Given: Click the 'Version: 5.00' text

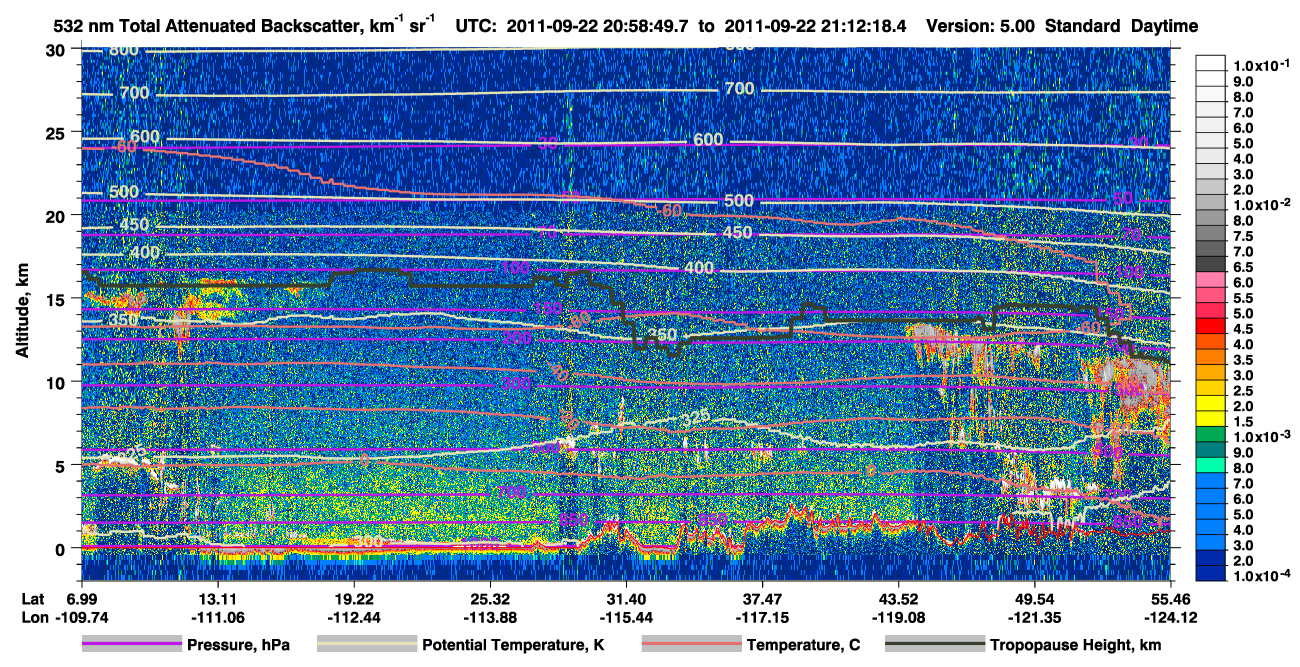Looking at the screenshot, I should point(982,26).
